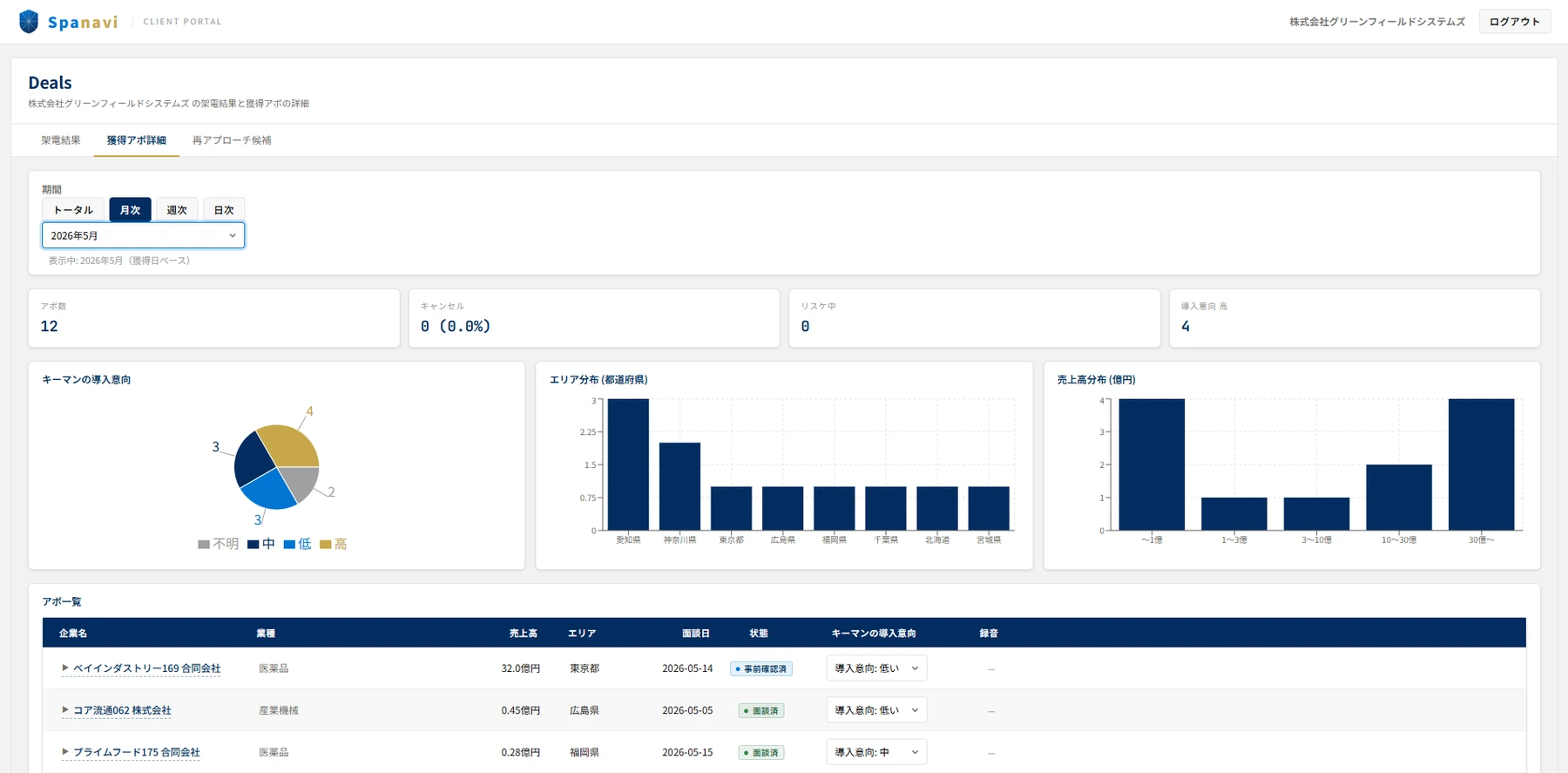Switch to the 架電結果 tab

[61, 140]
